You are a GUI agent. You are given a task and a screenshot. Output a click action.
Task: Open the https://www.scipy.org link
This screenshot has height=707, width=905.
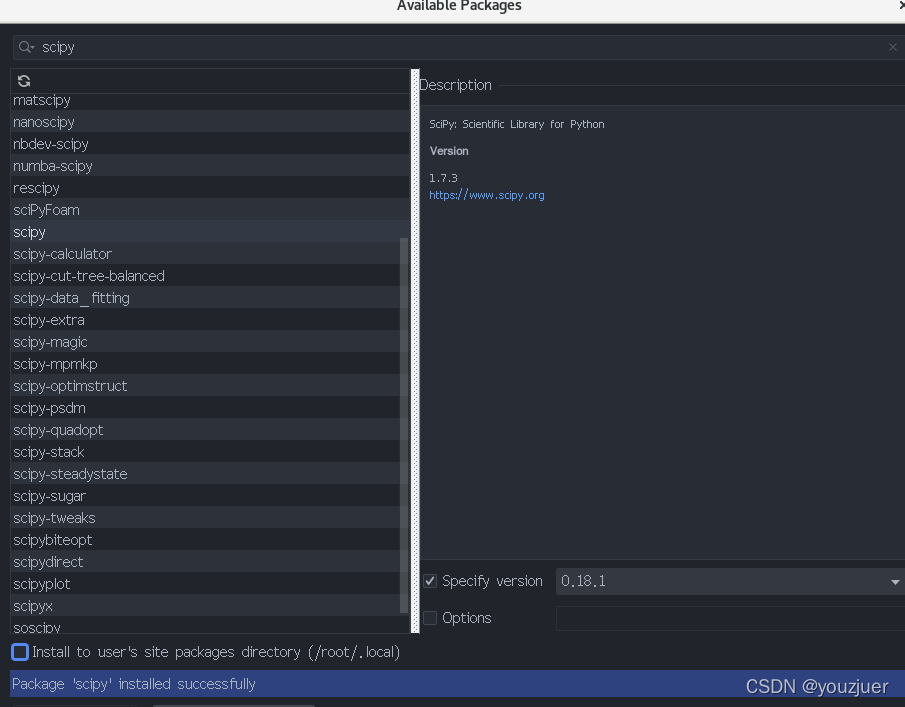point(486,195)
